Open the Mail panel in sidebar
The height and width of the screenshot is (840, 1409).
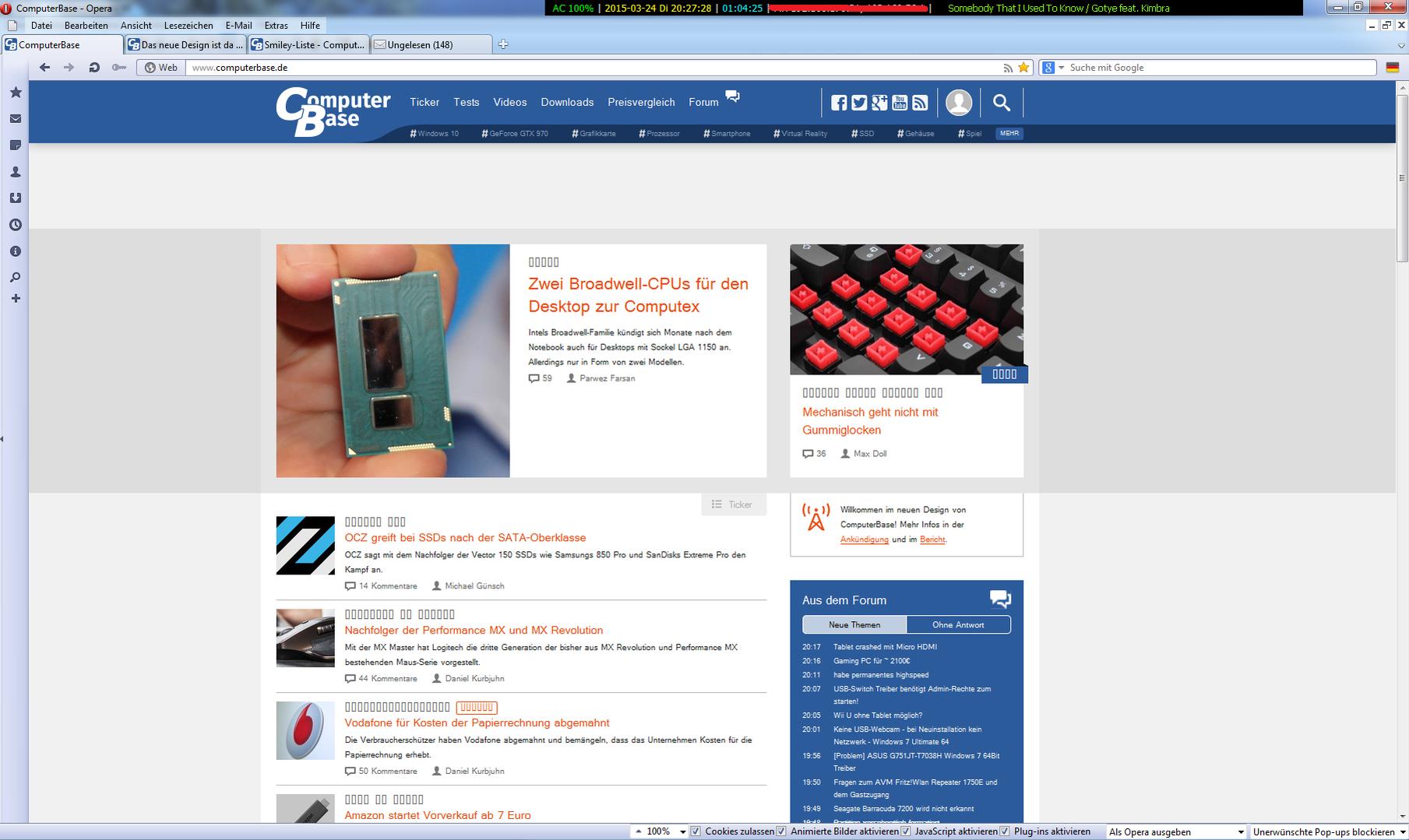click(16, 119)
